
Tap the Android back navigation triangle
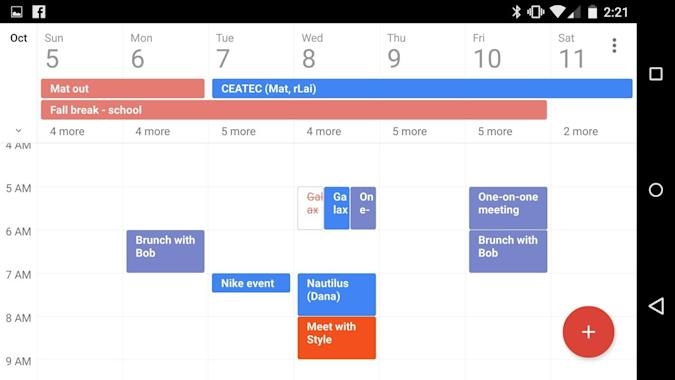click(656, 306)
